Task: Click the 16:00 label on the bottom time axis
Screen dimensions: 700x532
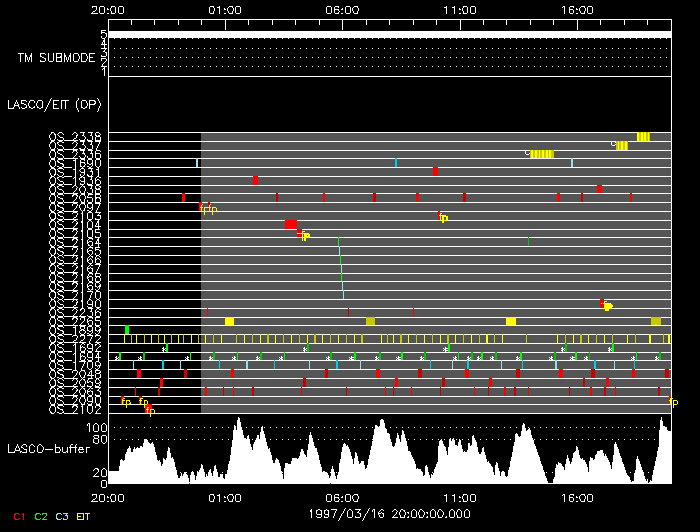Action: 577,496
